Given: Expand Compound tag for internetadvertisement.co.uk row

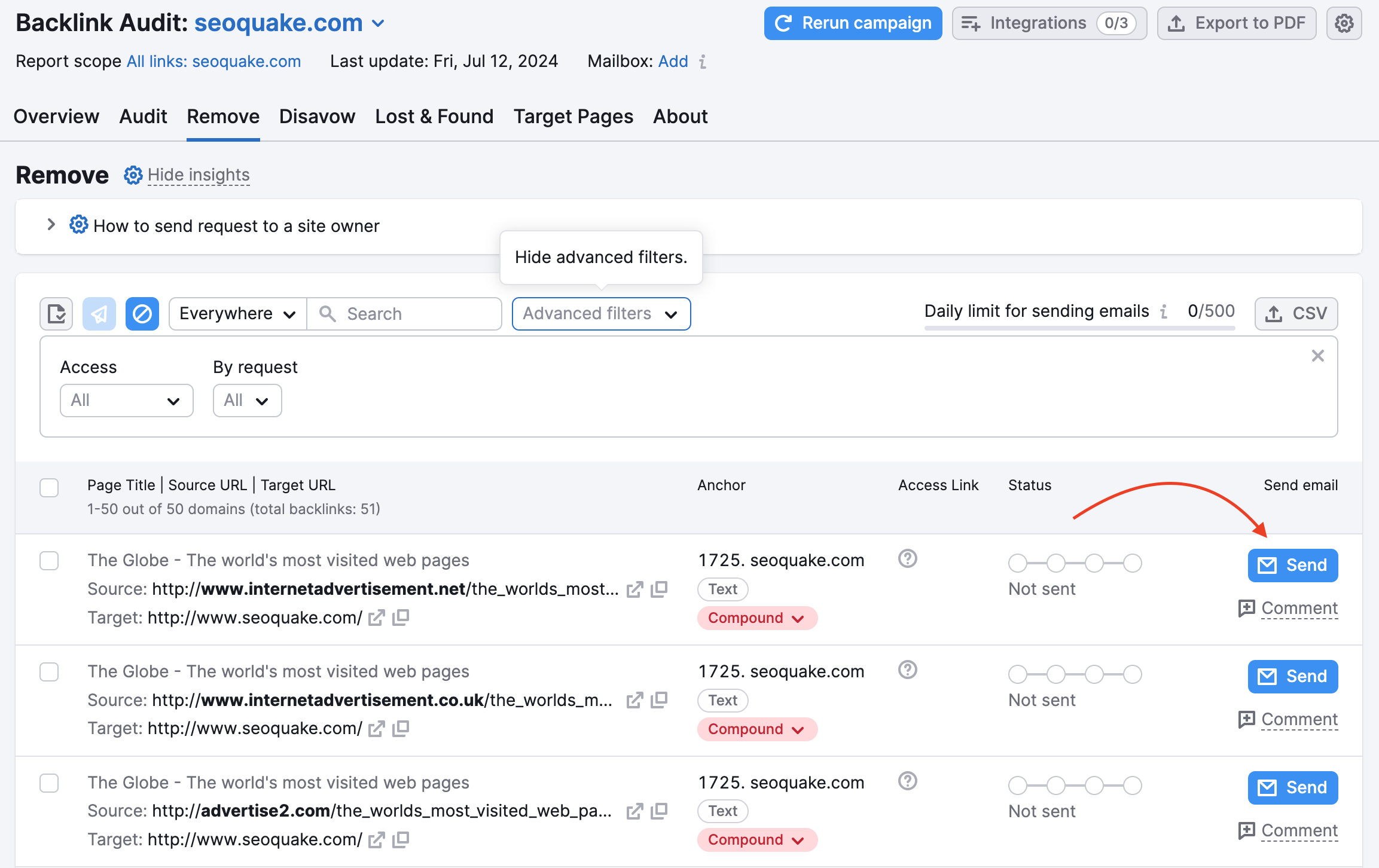Looking at the screenshot, I should [757, 729].
